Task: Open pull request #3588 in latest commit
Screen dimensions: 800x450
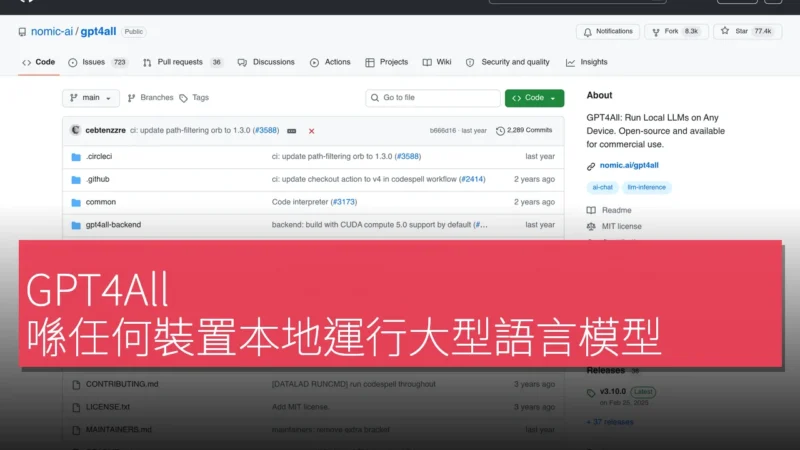Action: pos(266,131)
